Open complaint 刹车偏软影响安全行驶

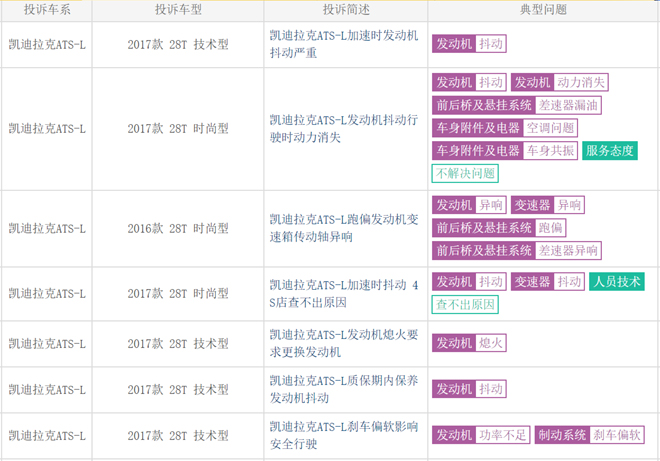click(x=344, y=435)
